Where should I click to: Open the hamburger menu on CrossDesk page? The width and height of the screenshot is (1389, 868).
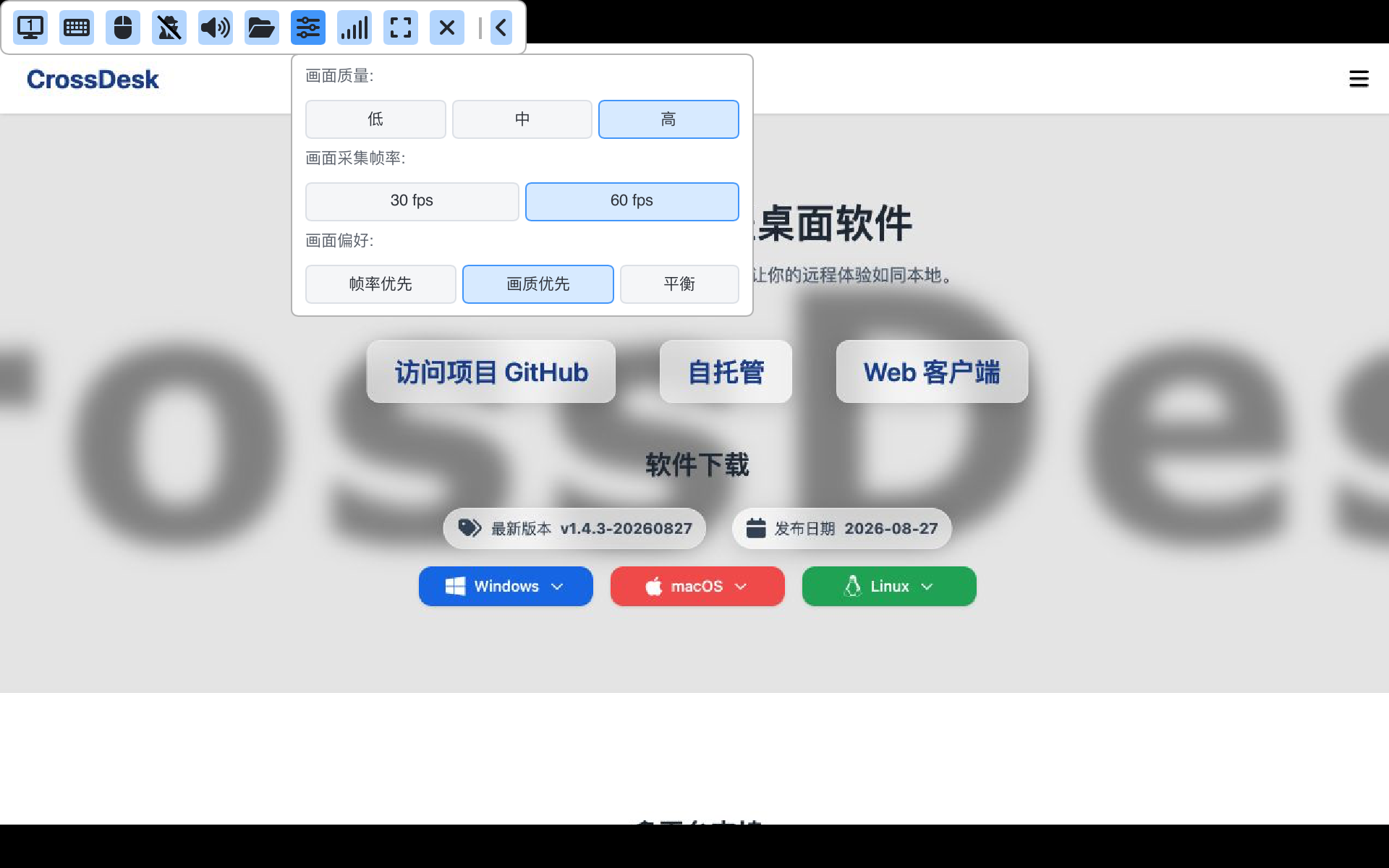[x=1359, y=79]
